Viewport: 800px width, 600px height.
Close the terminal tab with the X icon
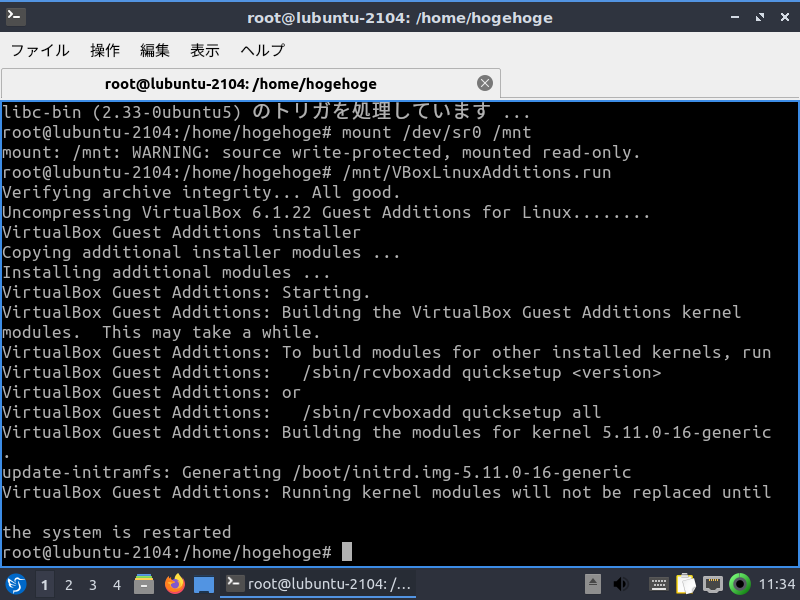[x=485, y=83]
